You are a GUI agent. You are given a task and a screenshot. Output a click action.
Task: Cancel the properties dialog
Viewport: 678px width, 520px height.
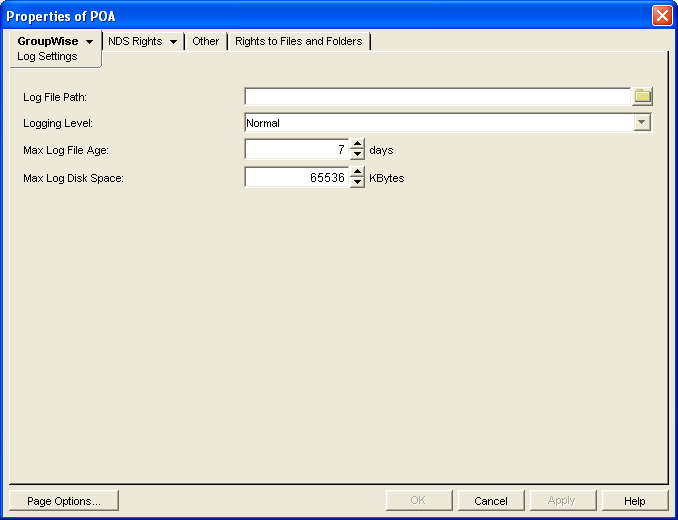coord(491,501)
